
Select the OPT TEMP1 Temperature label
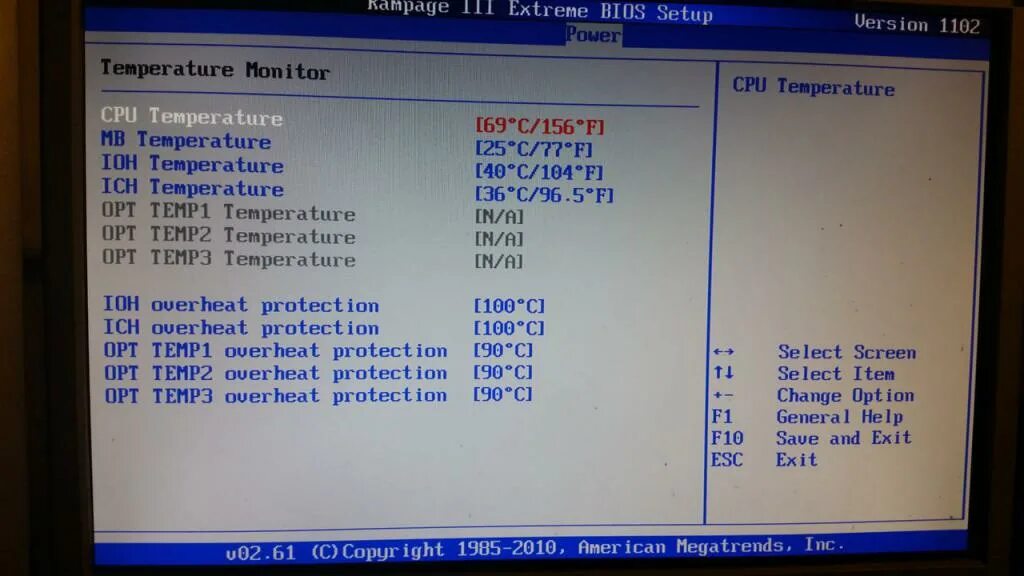click(229, 212)
